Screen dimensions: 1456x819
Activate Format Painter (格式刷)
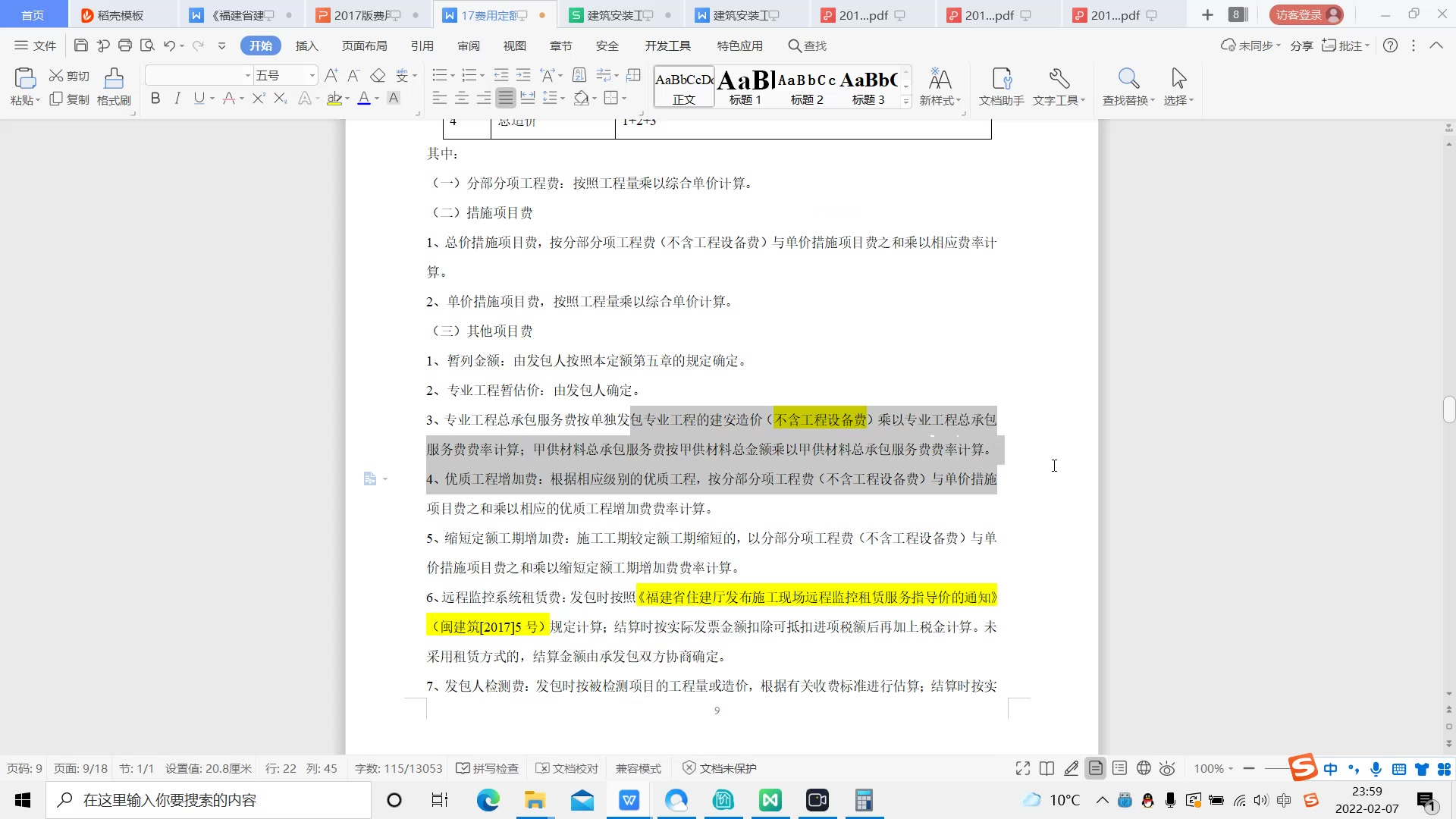click(114, 87)
